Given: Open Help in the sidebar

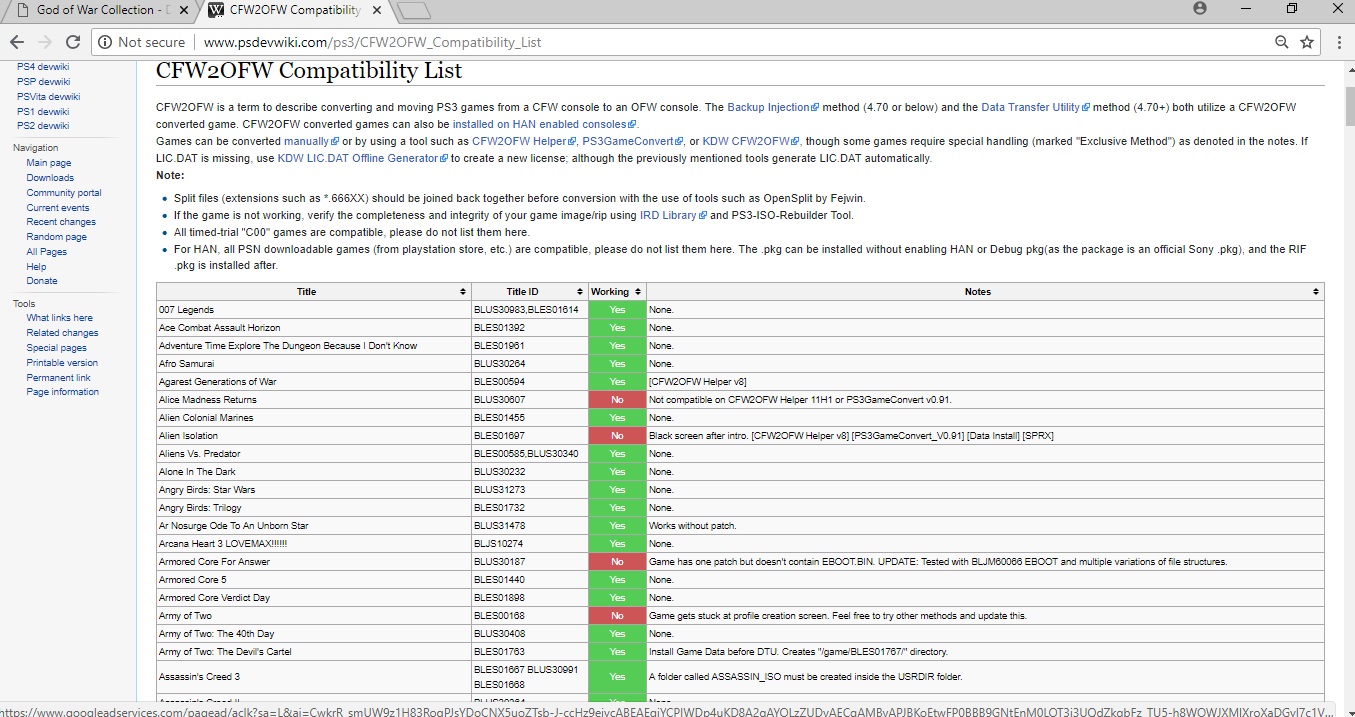Looking at the screenshot, I should pos(36,267).
